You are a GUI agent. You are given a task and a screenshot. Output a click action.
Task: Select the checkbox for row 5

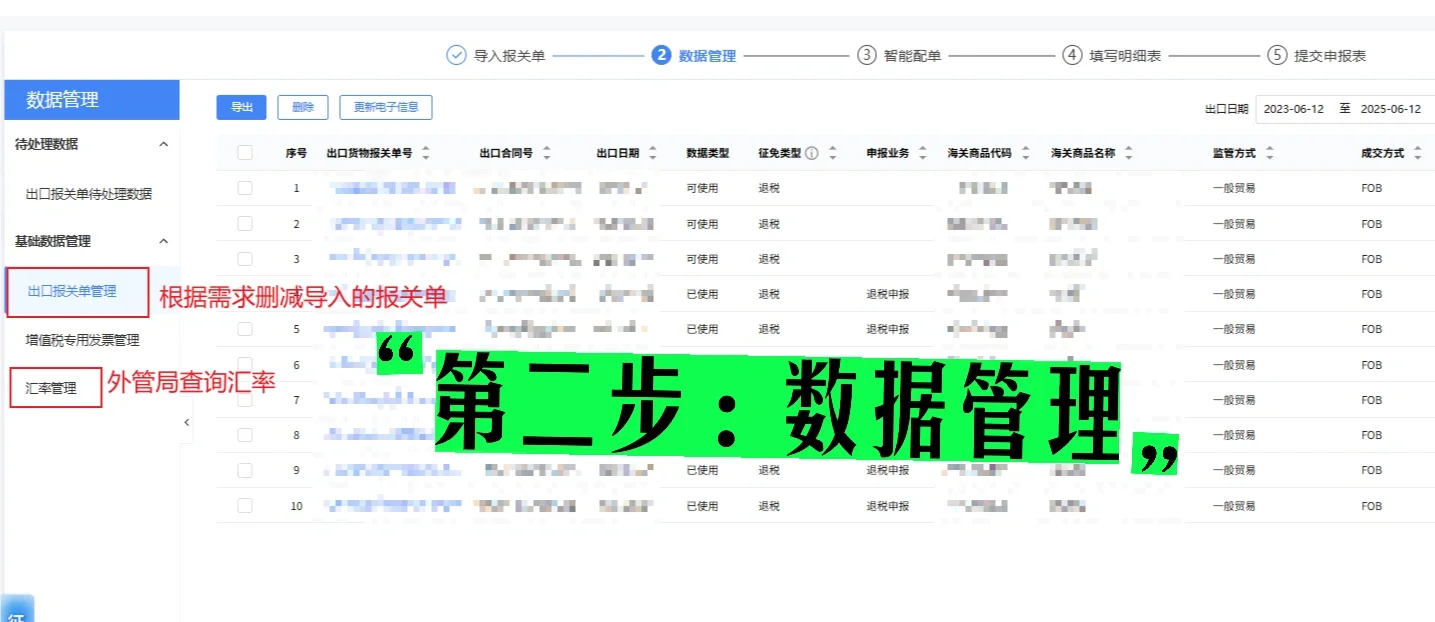[244, 329]
